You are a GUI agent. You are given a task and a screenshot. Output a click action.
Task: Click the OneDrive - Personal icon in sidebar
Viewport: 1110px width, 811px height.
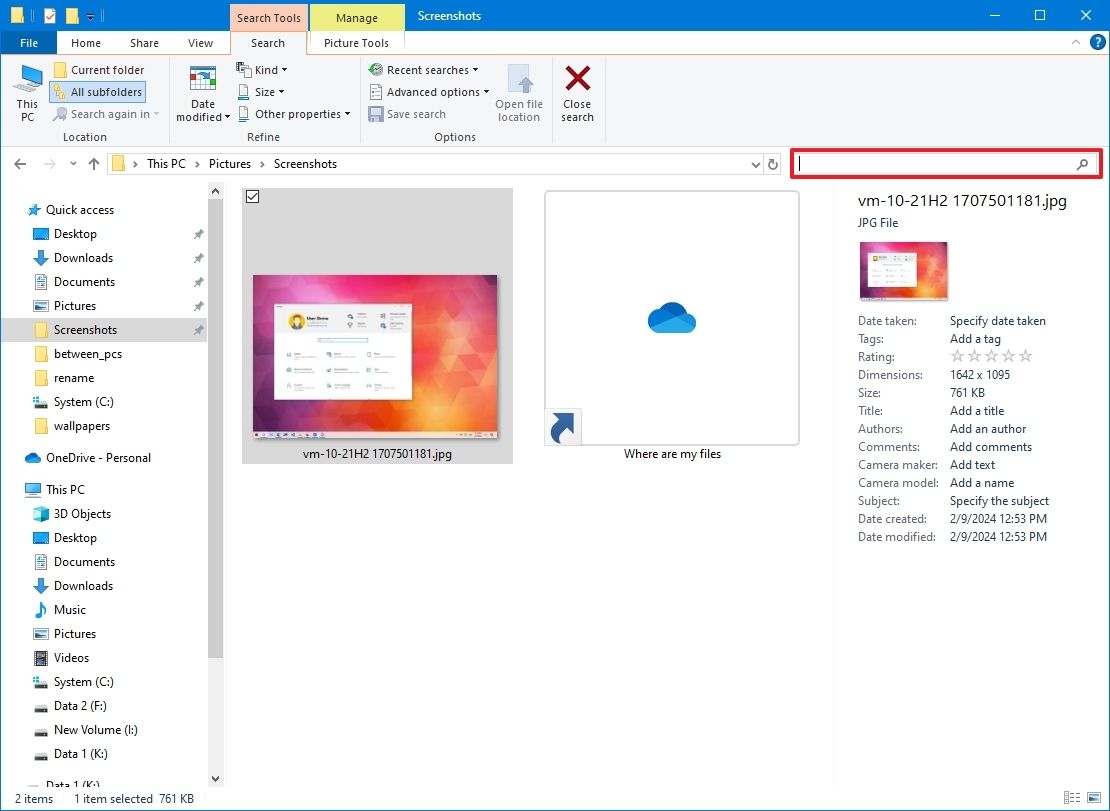pos(31,457)
